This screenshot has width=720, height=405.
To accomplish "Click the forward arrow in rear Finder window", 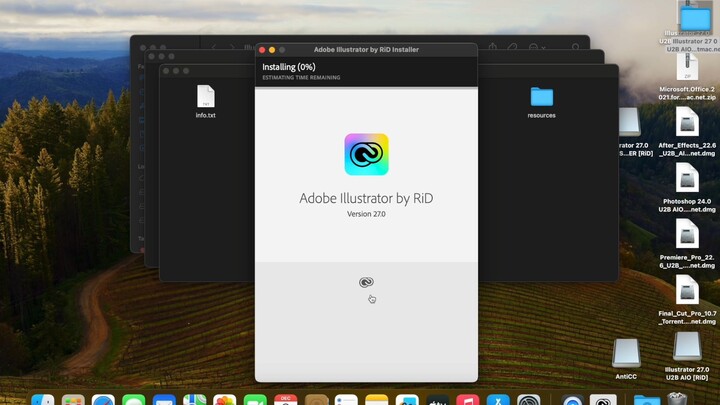I will [232, 47].
